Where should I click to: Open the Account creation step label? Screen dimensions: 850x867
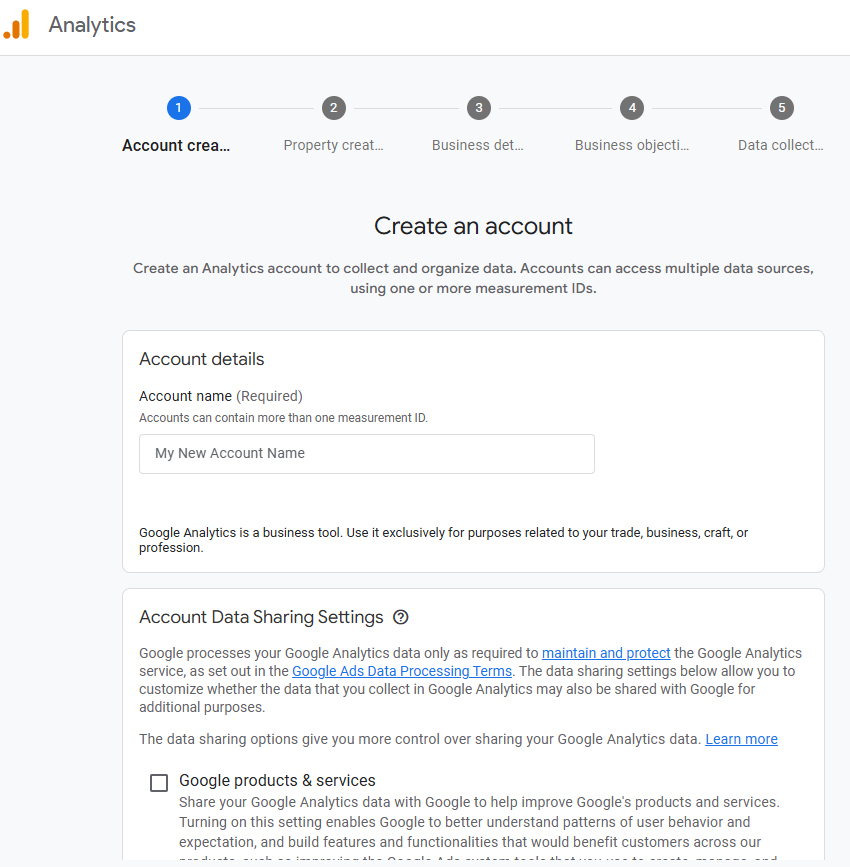[176, 145]
